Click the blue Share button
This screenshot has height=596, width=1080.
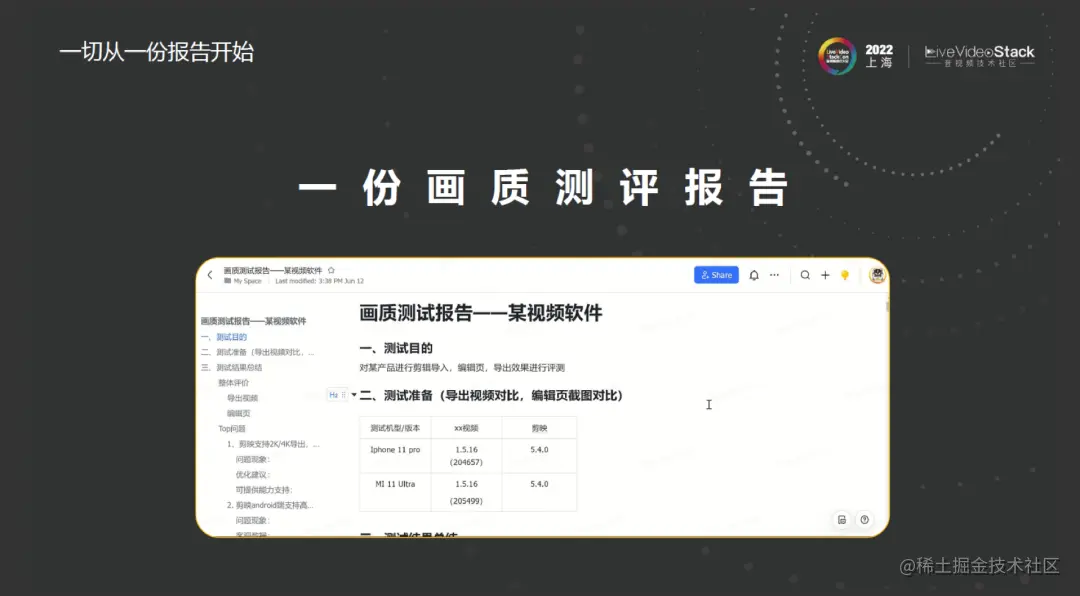(x=718, y=274)
